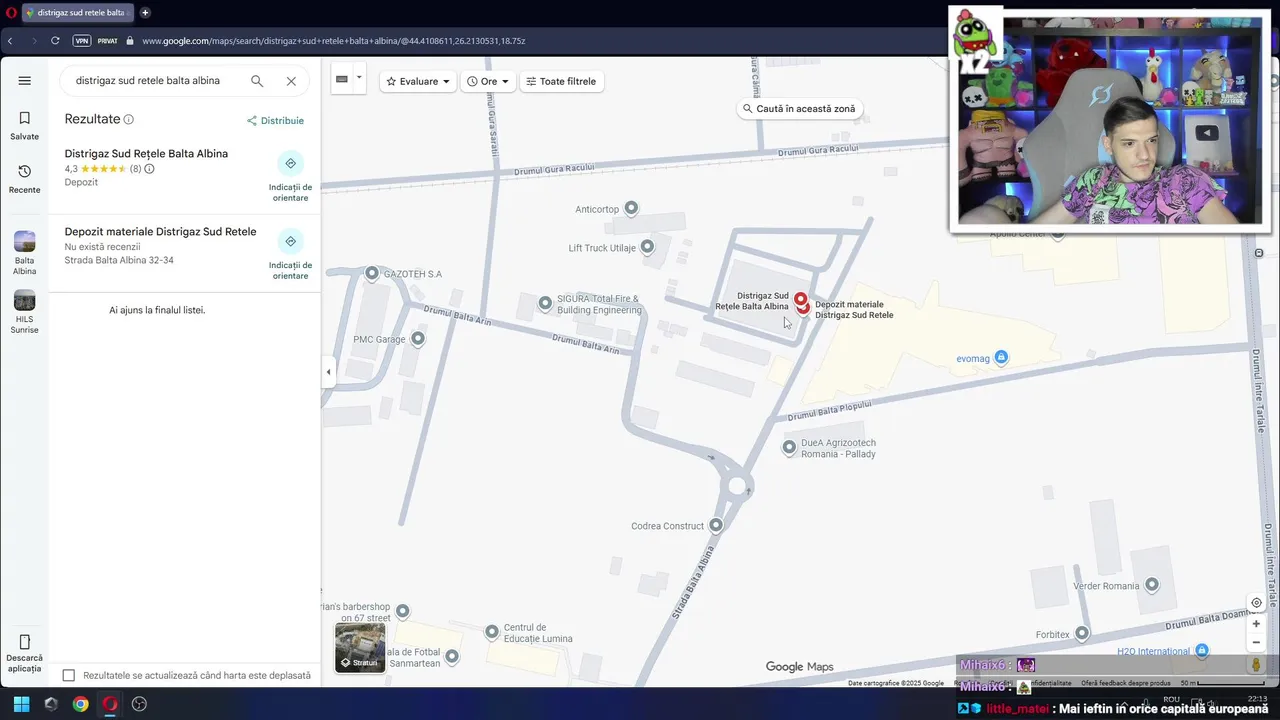Click the rating info icon beside (8)
This screenshot has width=1280, height=720.
[x=149, y=169]
